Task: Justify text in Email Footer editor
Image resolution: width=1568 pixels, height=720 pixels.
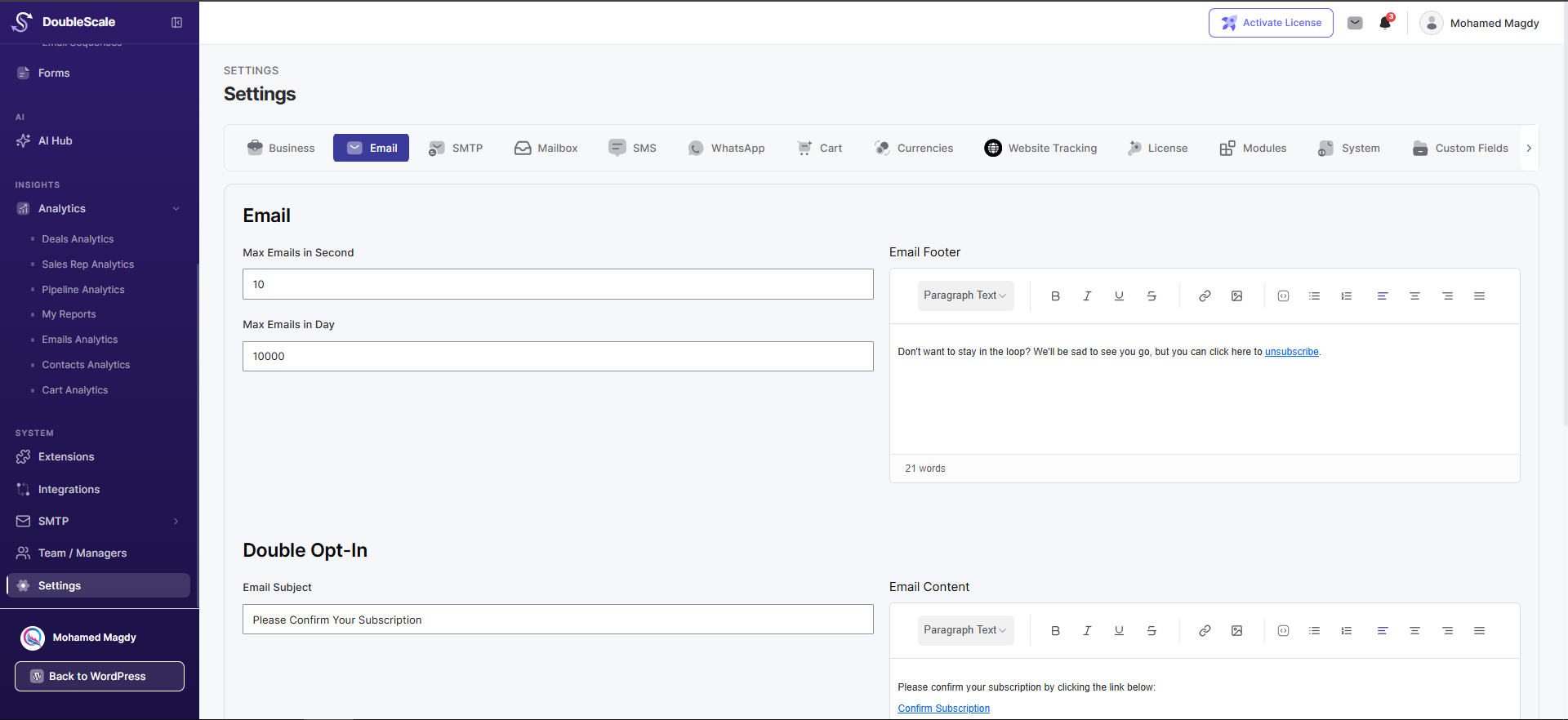Action: click(x=1479, y=296)
